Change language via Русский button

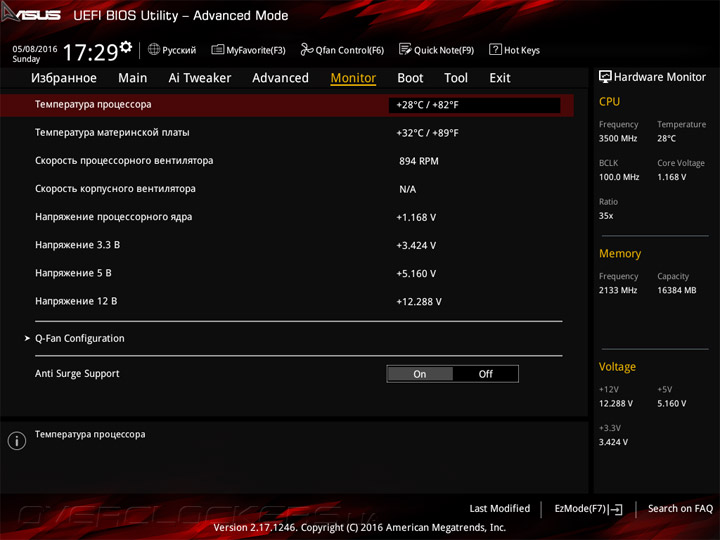pyautogui.click(x=172, y=50)
